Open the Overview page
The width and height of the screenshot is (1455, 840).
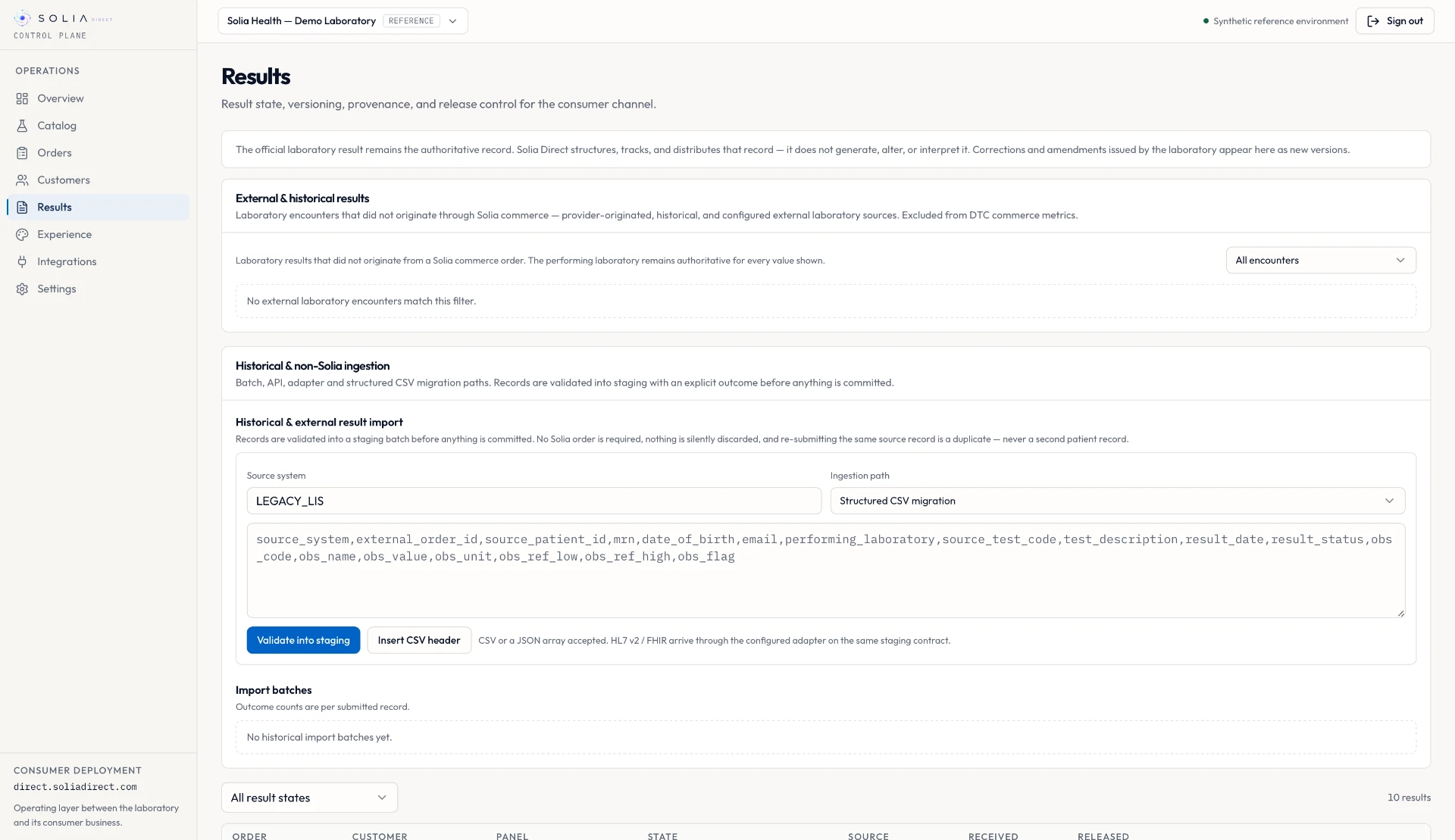click(98, 98)
